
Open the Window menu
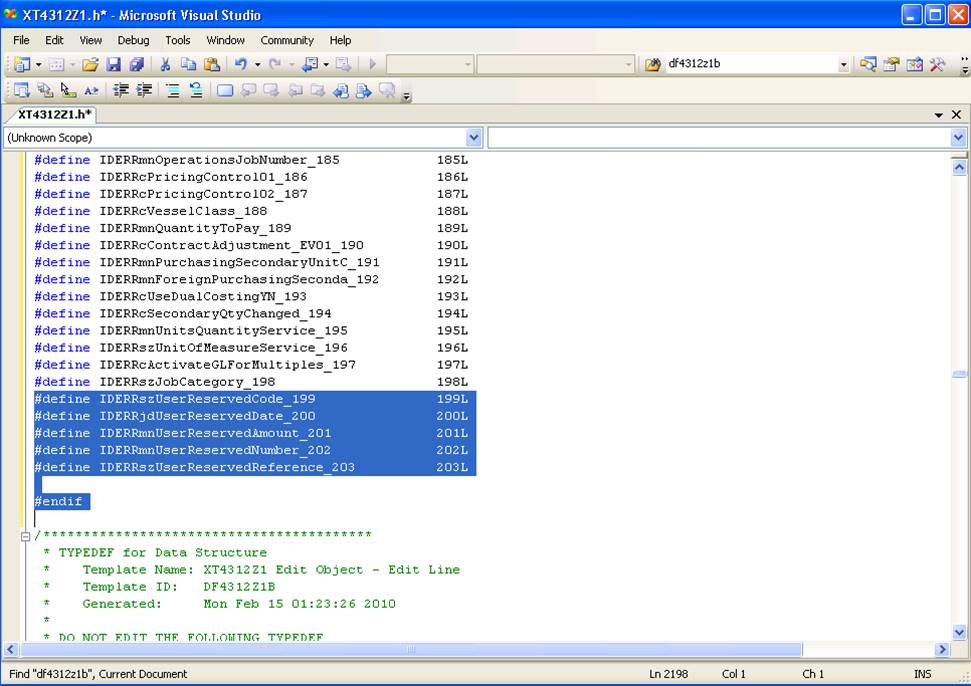coord(225,40)
